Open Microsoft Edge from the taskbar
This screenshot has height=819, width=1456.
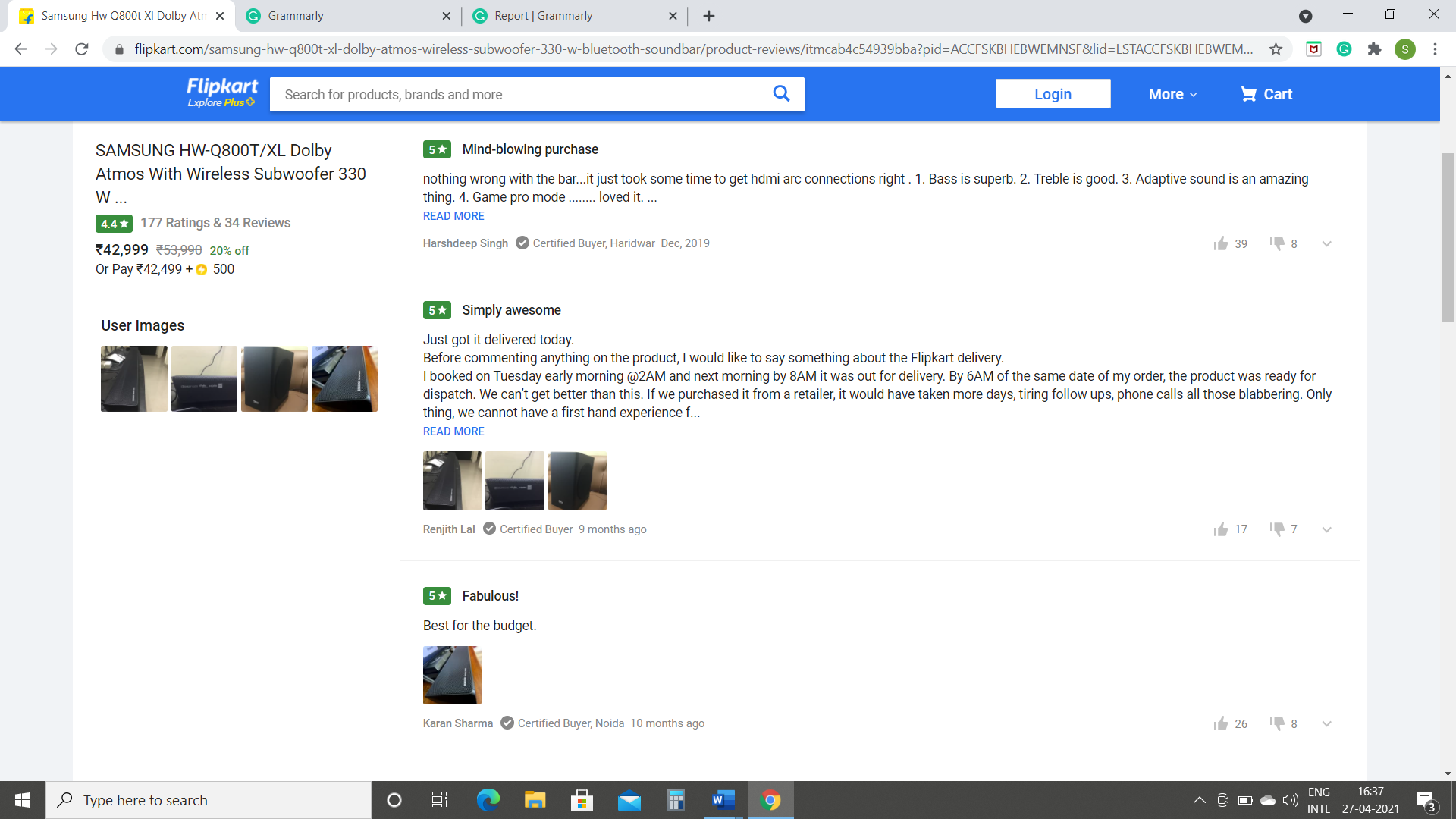(488, 800)
